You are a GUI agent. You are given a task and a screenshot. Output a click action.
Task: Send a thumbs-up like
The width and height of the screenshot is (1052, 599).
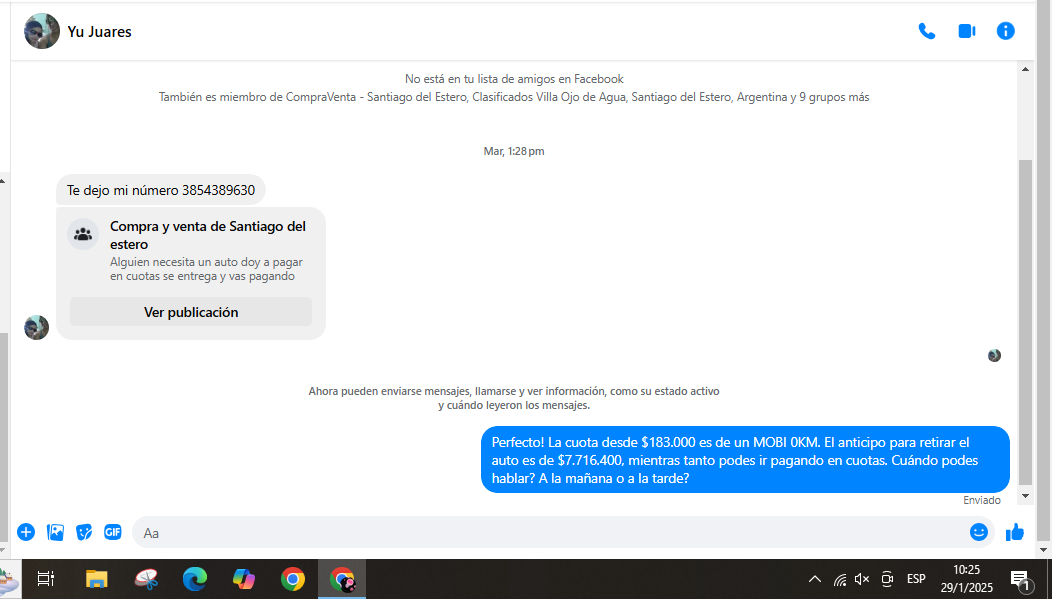(x=1015, y=532)
